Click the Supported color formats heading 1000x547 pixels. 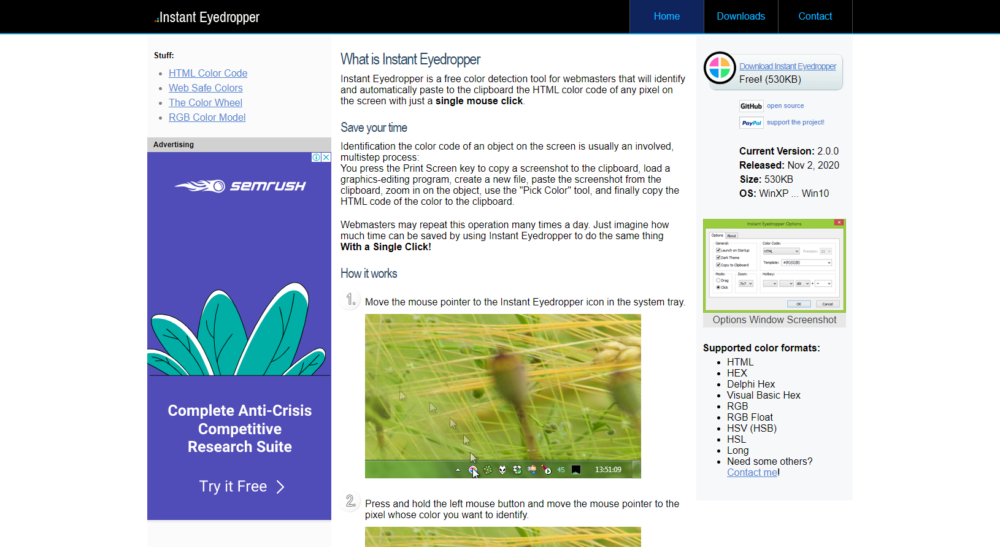click(761, 348)
